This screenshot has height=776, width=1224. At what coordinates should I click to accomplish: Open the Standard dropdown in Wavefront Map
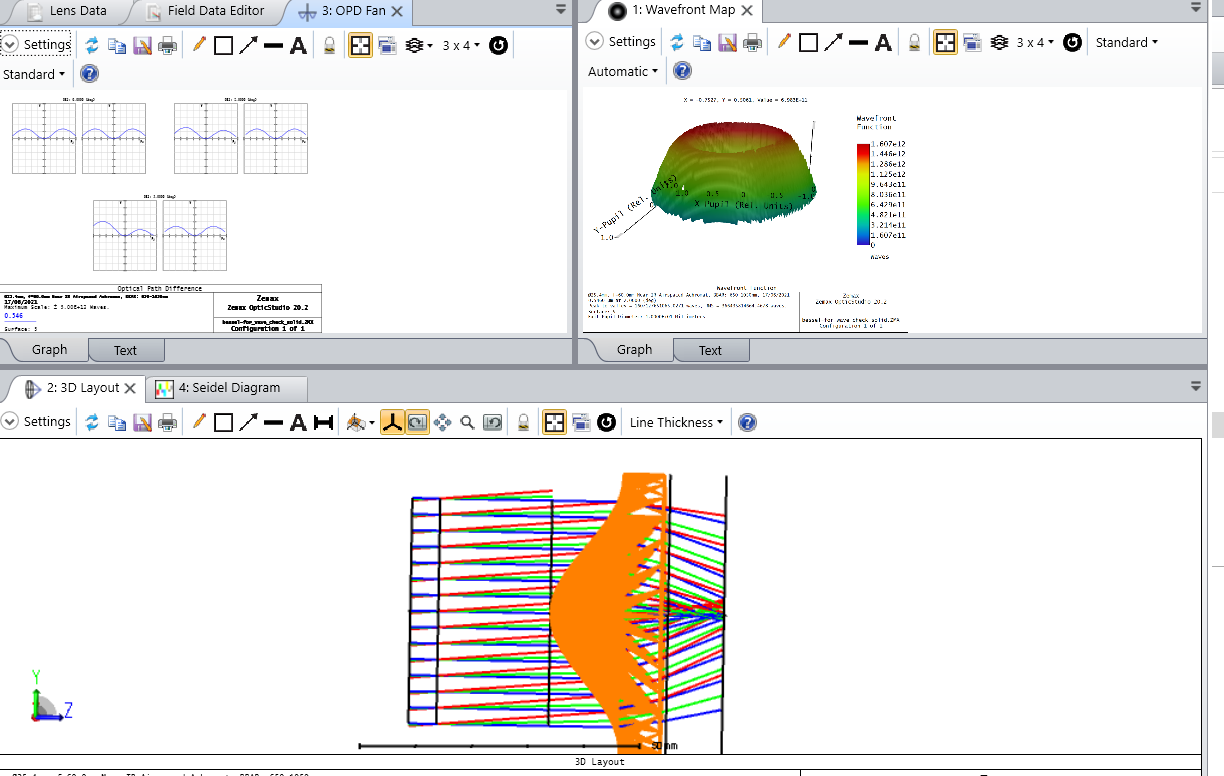(1127, 42)
